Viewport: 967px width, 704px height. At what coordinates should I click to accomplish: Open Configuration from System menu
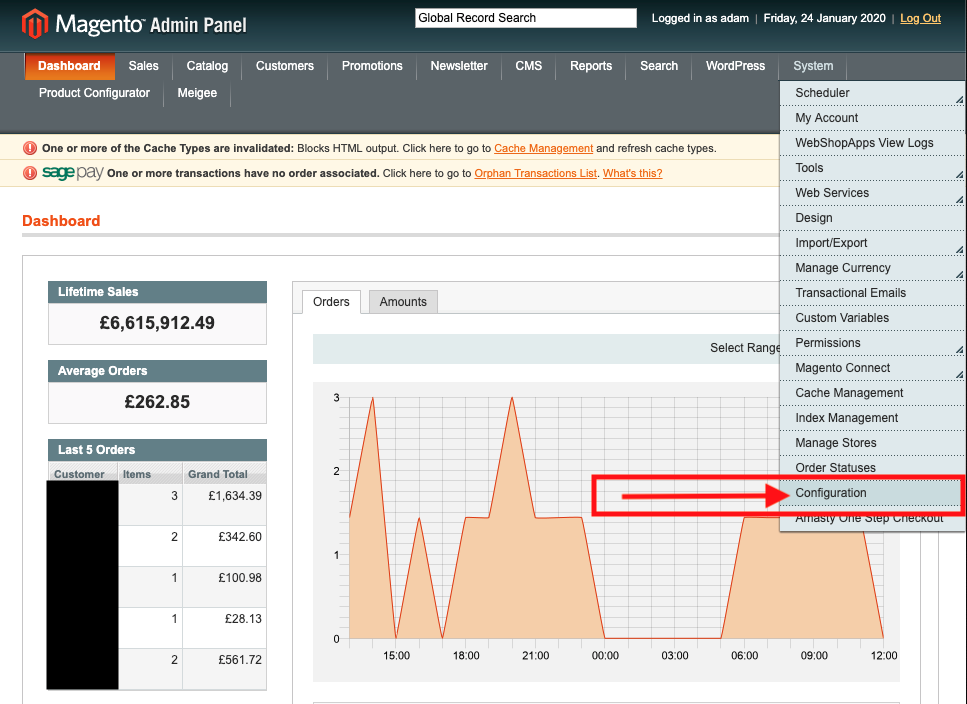[831, 493]
